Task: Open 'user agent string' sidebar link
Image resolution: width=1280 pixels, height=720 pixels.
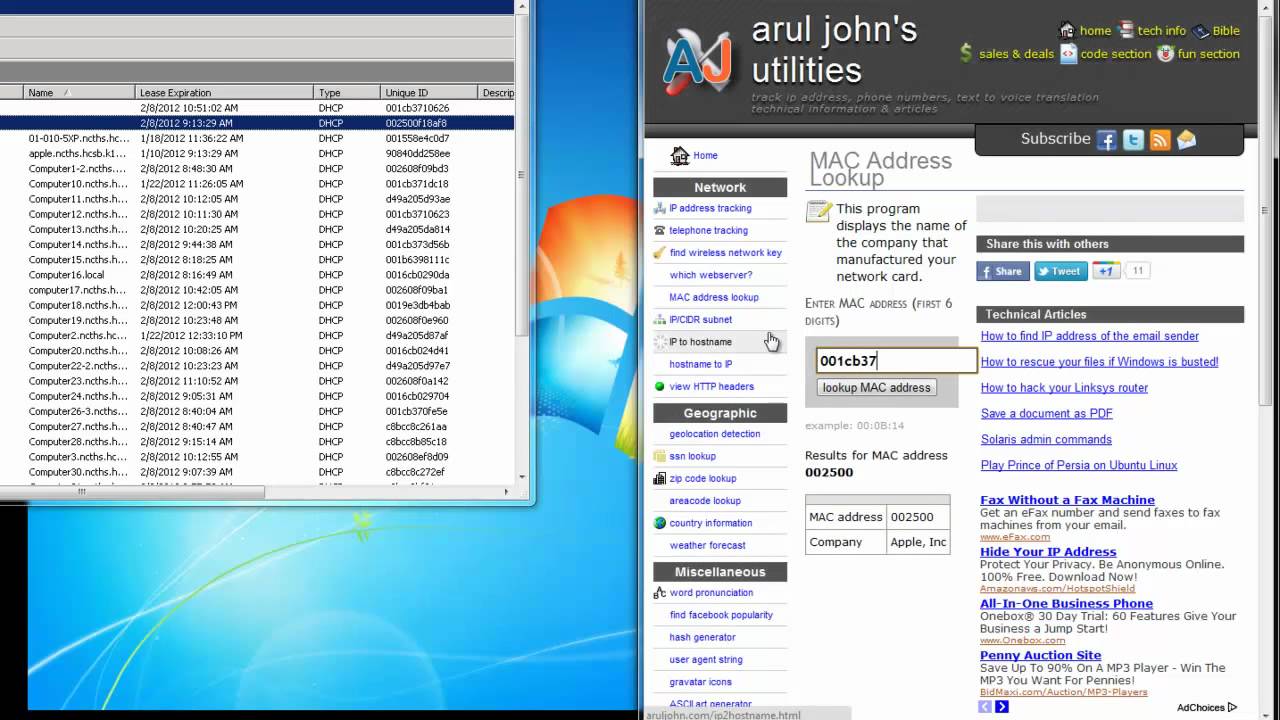Action: click(x=706, y=660)
